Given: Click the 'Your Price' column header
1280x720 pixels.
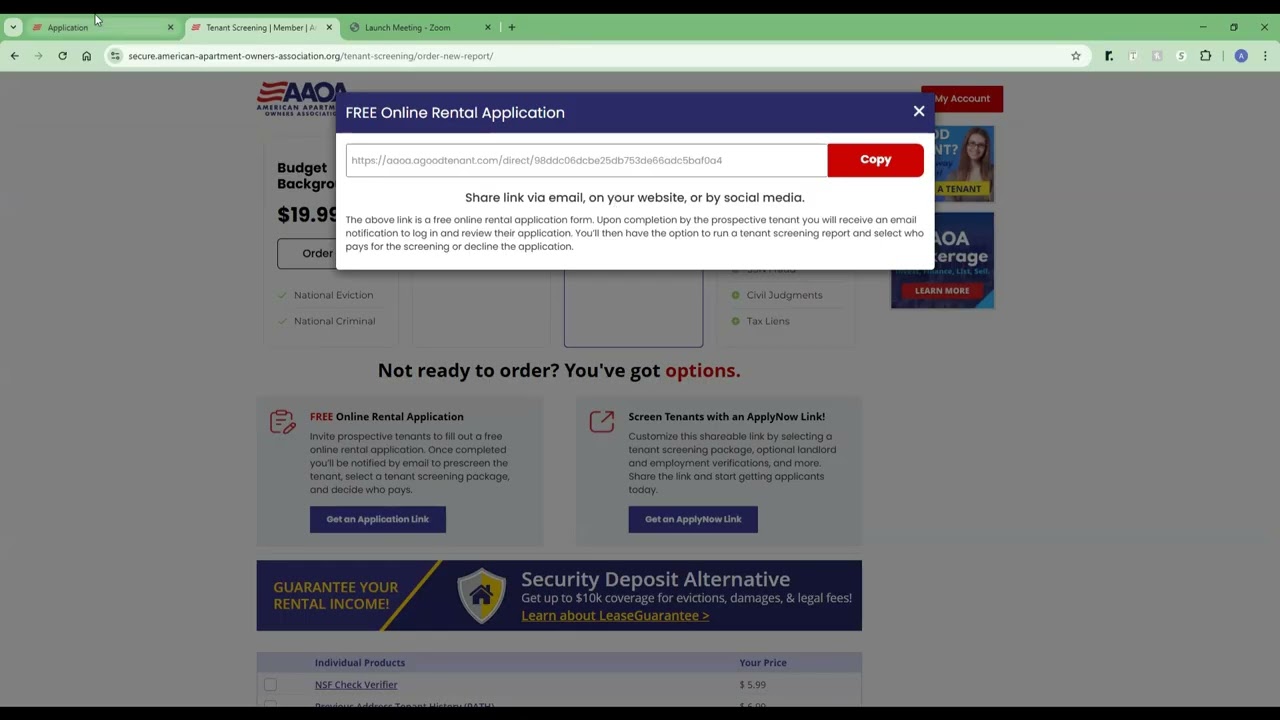Looking at the screenshot, I should [763, 663].
